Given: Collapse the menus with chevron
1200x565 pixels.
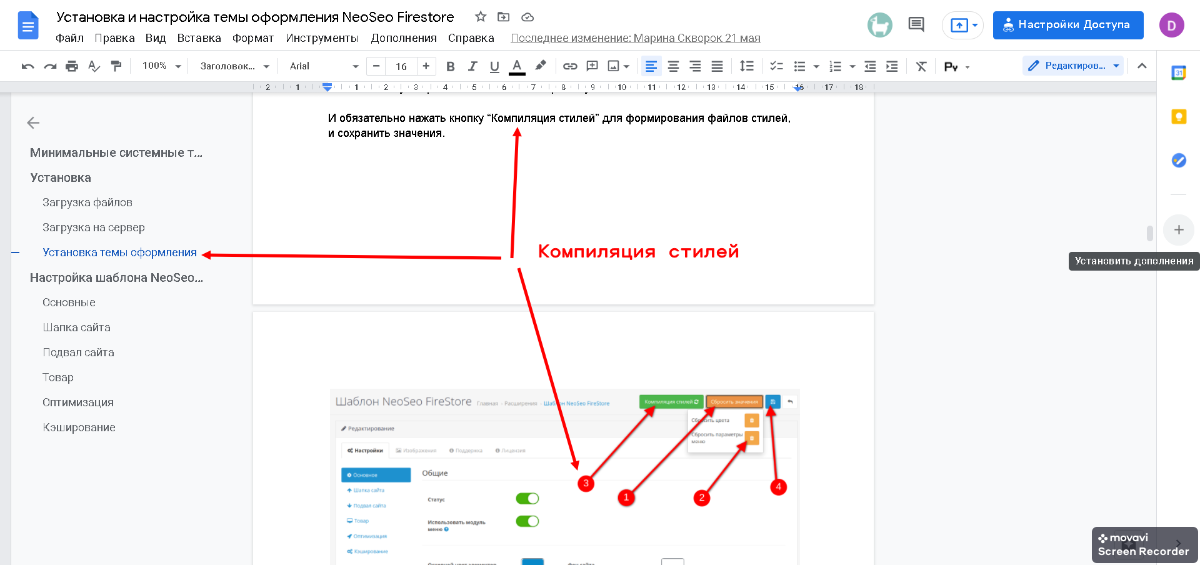Looking at the screenshot, I should [x=1142, y=66].
